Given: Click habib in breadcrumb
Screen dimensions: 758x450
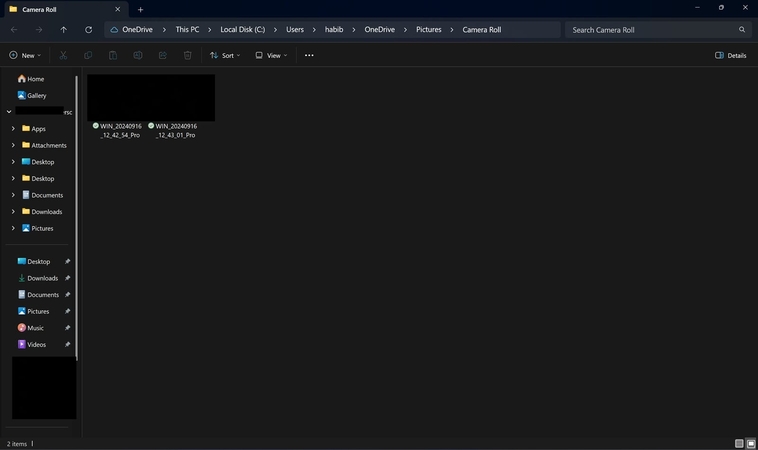Looking at the screenshot, I should [x=334, y=29].
